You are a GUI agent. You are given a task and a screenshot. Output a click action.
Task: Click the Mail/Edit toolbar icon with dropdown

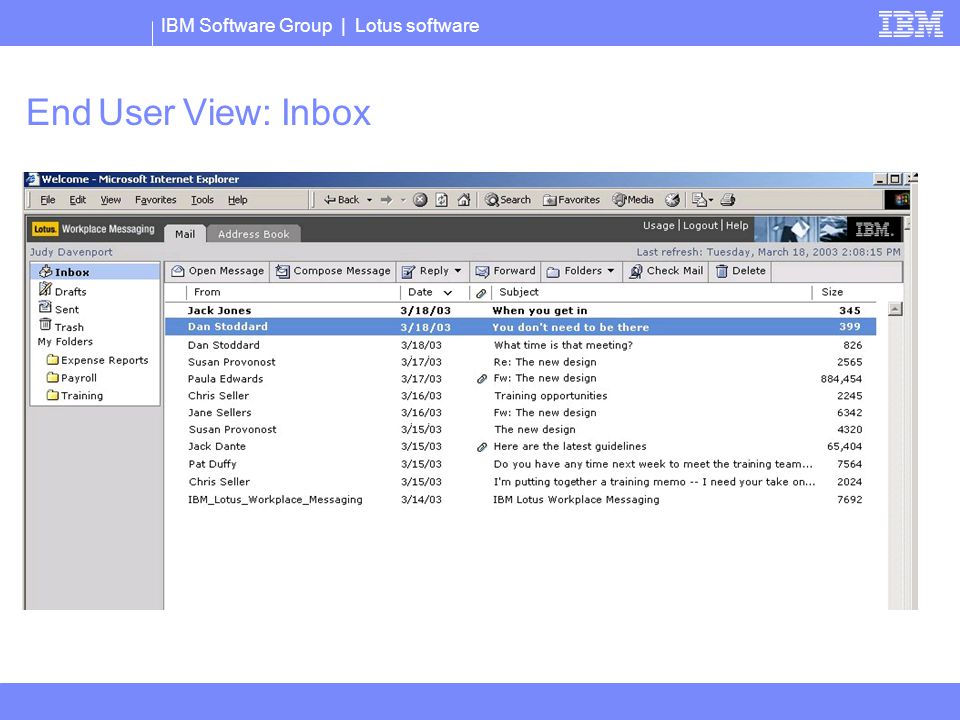[x=702, y=200]
